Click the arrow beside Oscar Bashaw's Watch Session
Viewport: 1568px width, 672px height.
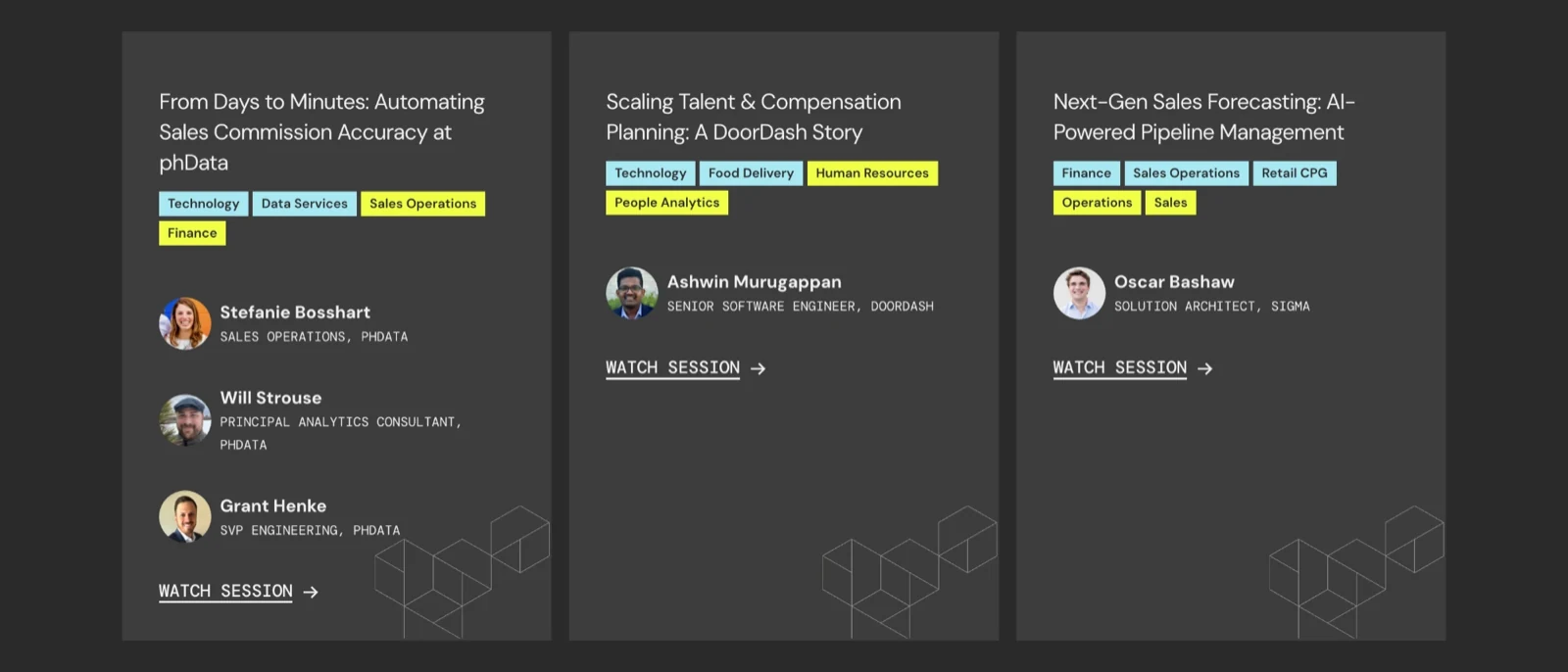(x=1205, y=368)
